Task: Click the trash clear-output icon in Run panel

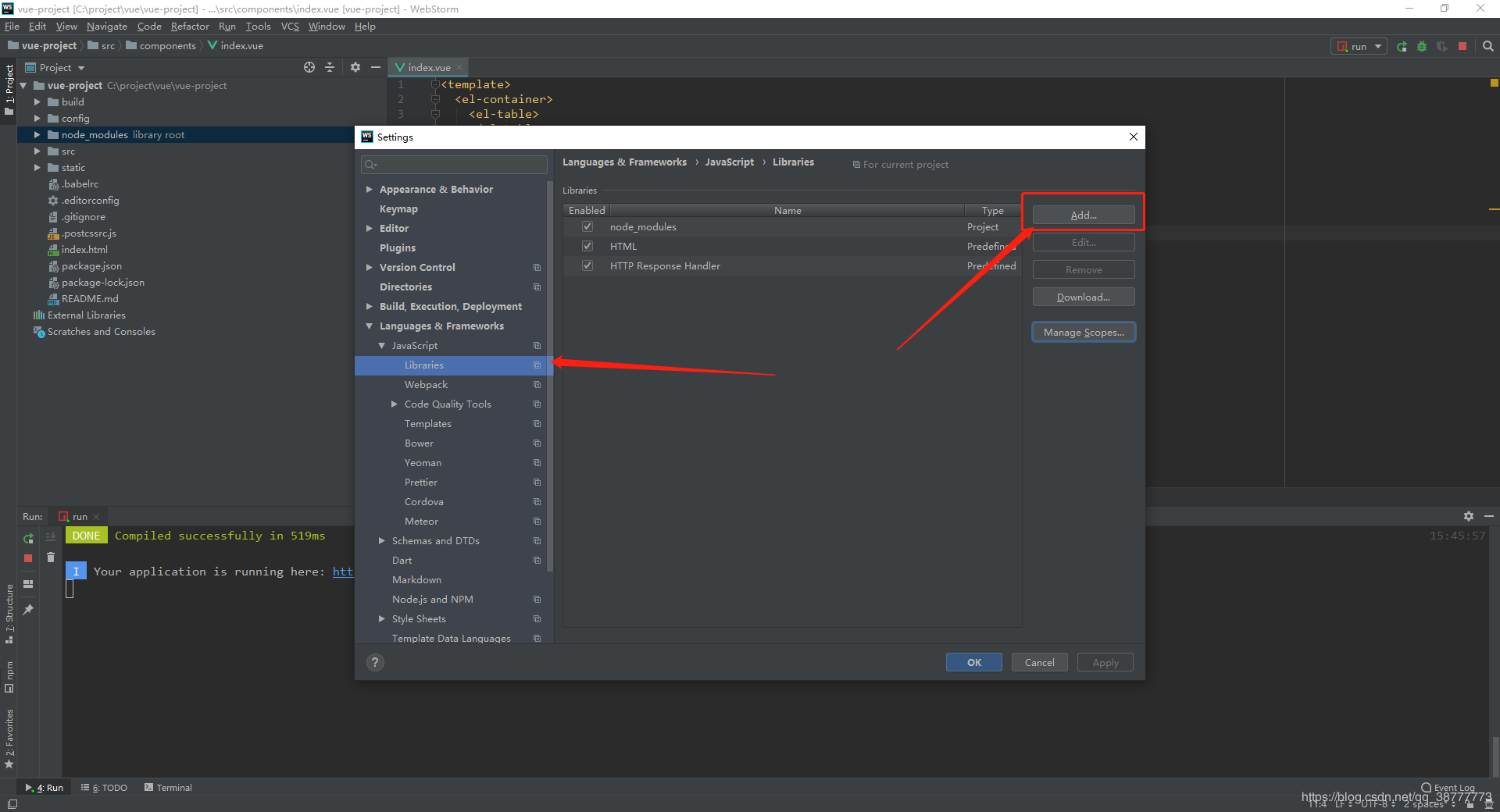Action: tap(51, 557)
